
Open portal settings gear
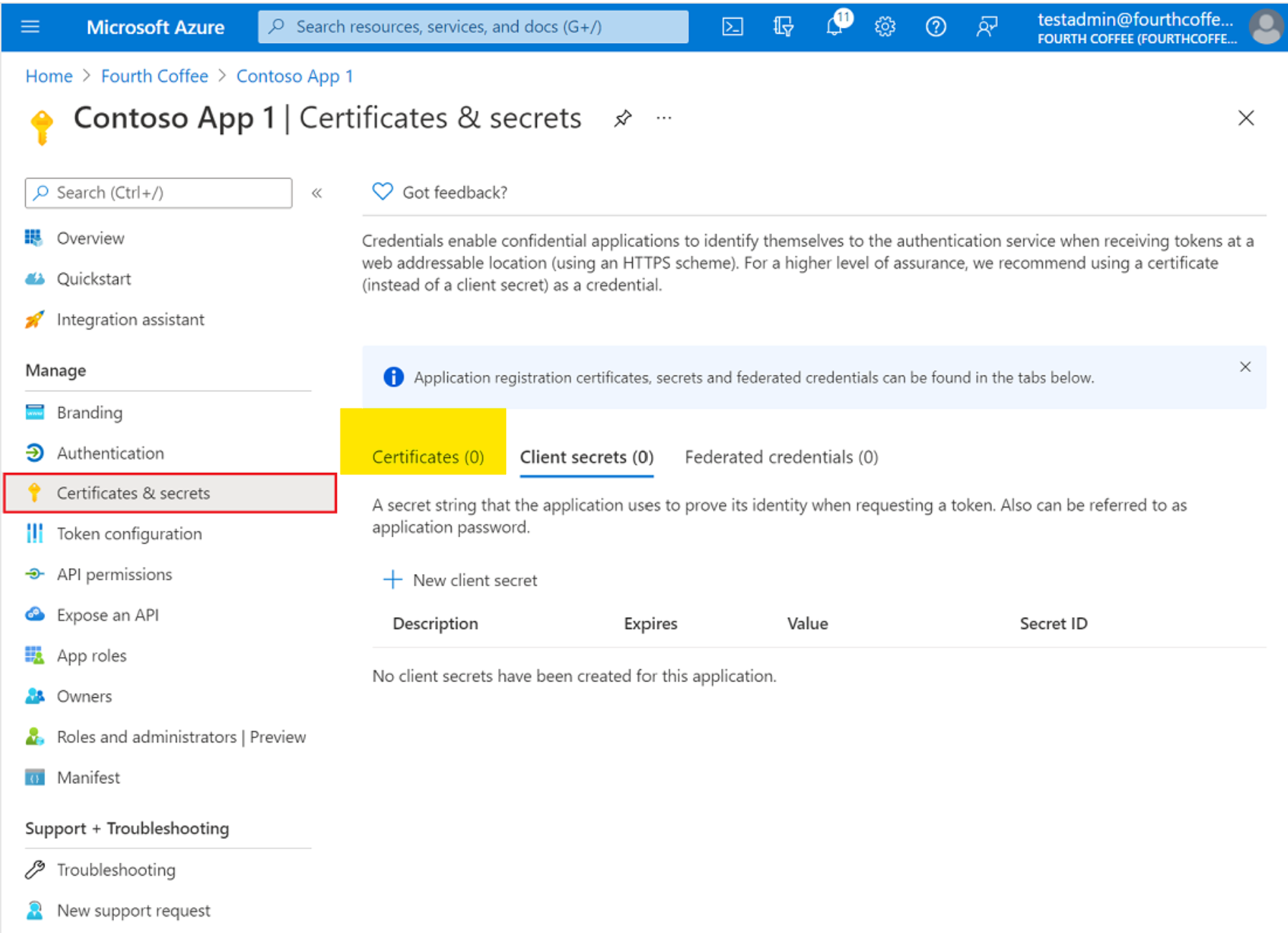pyautogui.click(x=885, y=27)
